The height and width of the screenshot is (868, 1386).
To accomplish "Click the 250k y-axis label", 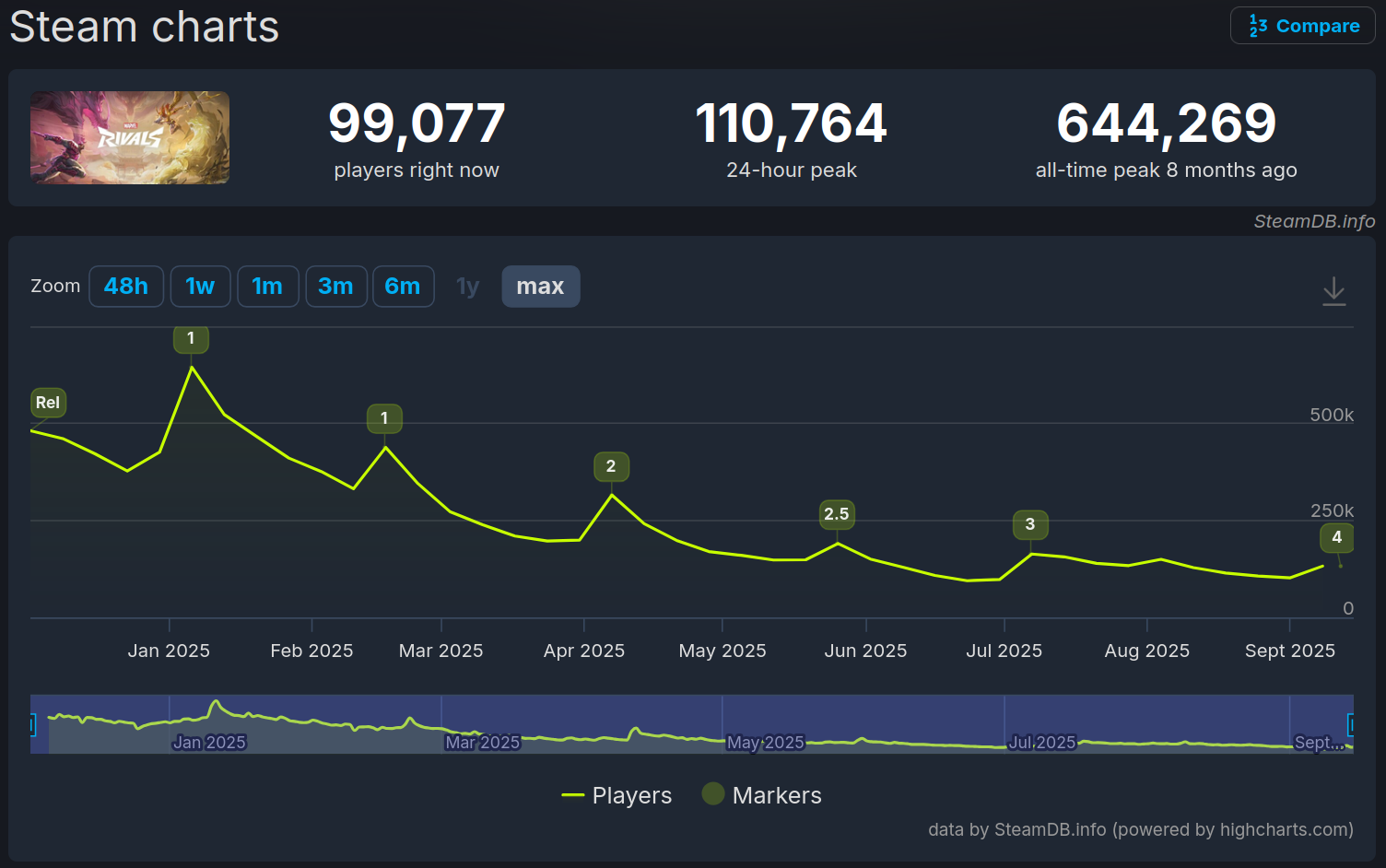I will tap(1332, 510).
